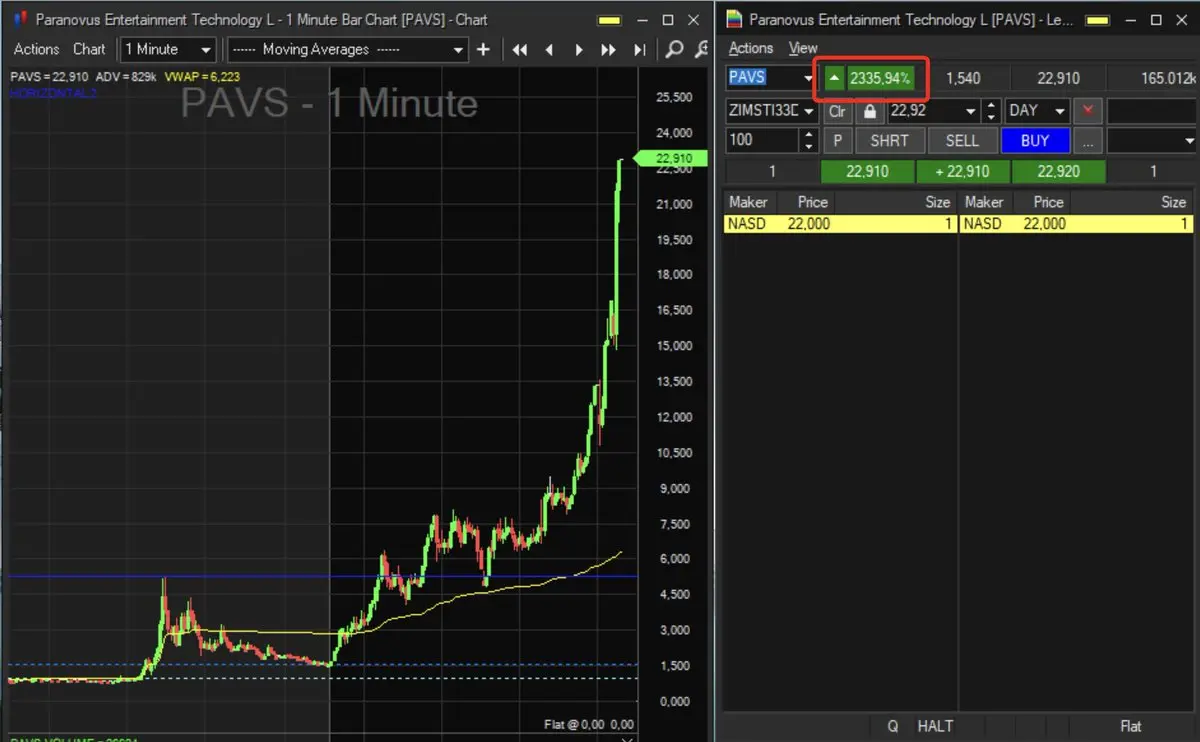This screenshot has height=742, width=1200.
Task: Click the chart window's app icon
Action: tap(20, 19)
